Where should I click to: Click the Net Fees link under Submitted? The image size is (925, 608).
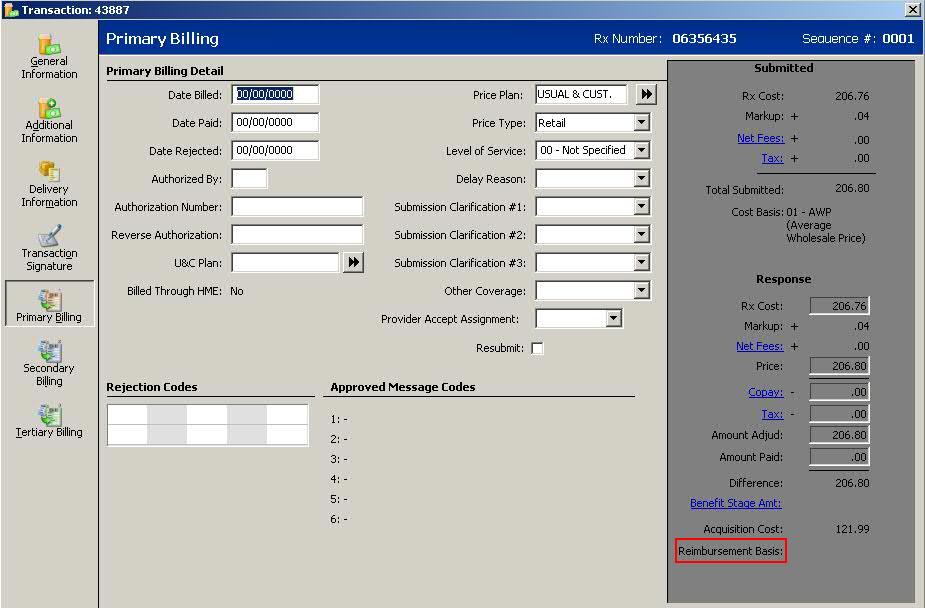tap(760, 138)
